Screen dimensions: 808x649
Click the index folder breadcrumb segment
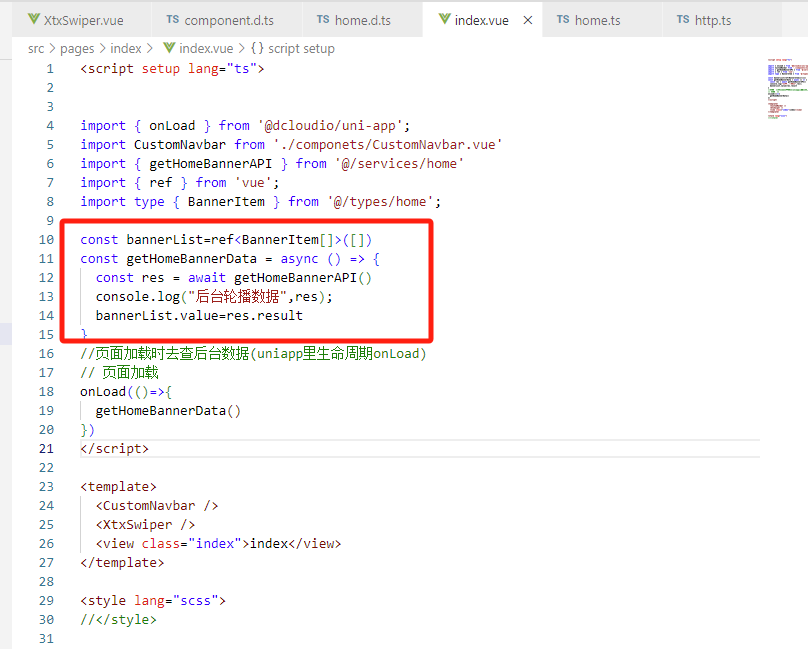point(126,48)
